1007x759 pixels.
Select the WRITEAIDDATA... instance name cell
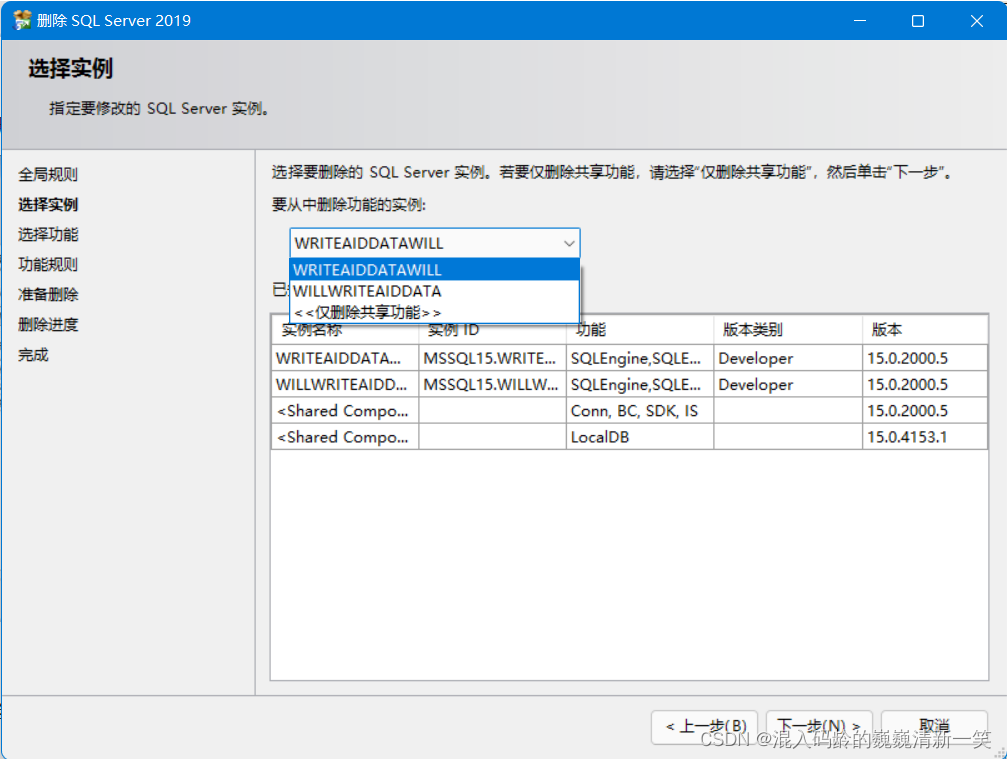[x=345, y=358]
